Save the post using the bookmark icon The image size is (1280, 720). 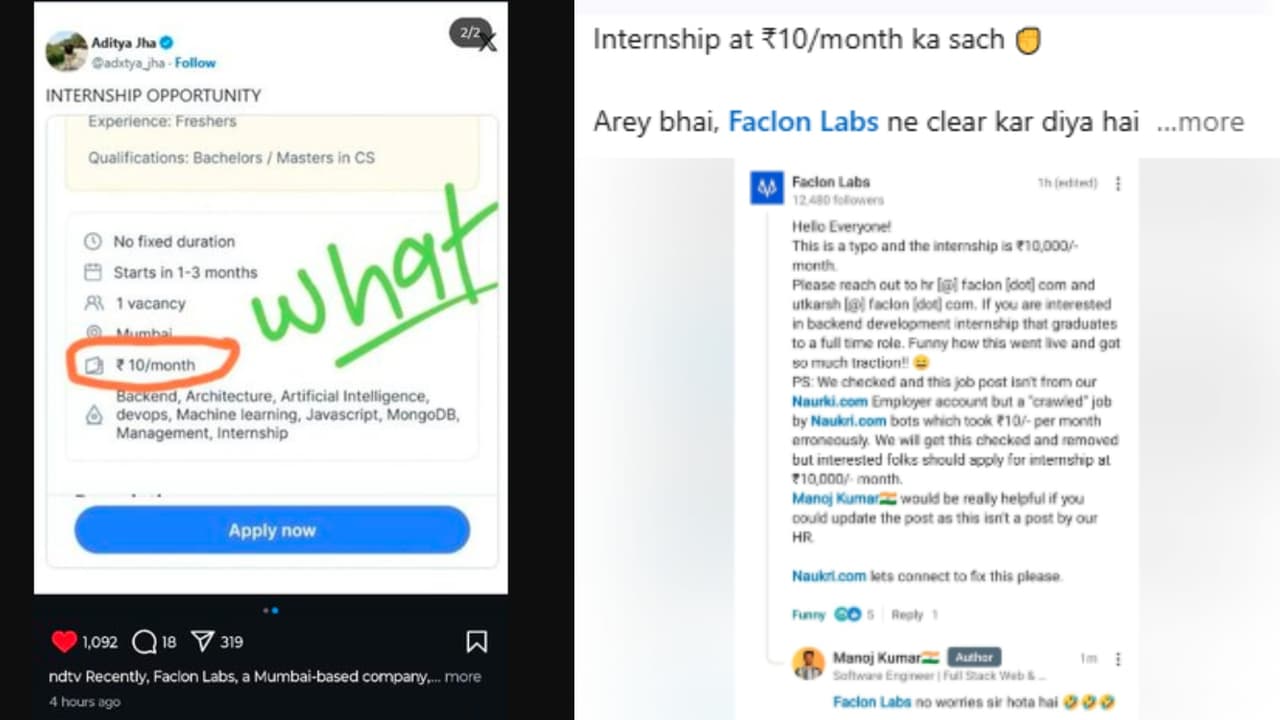pyautogui.click(x=477, y=641)
